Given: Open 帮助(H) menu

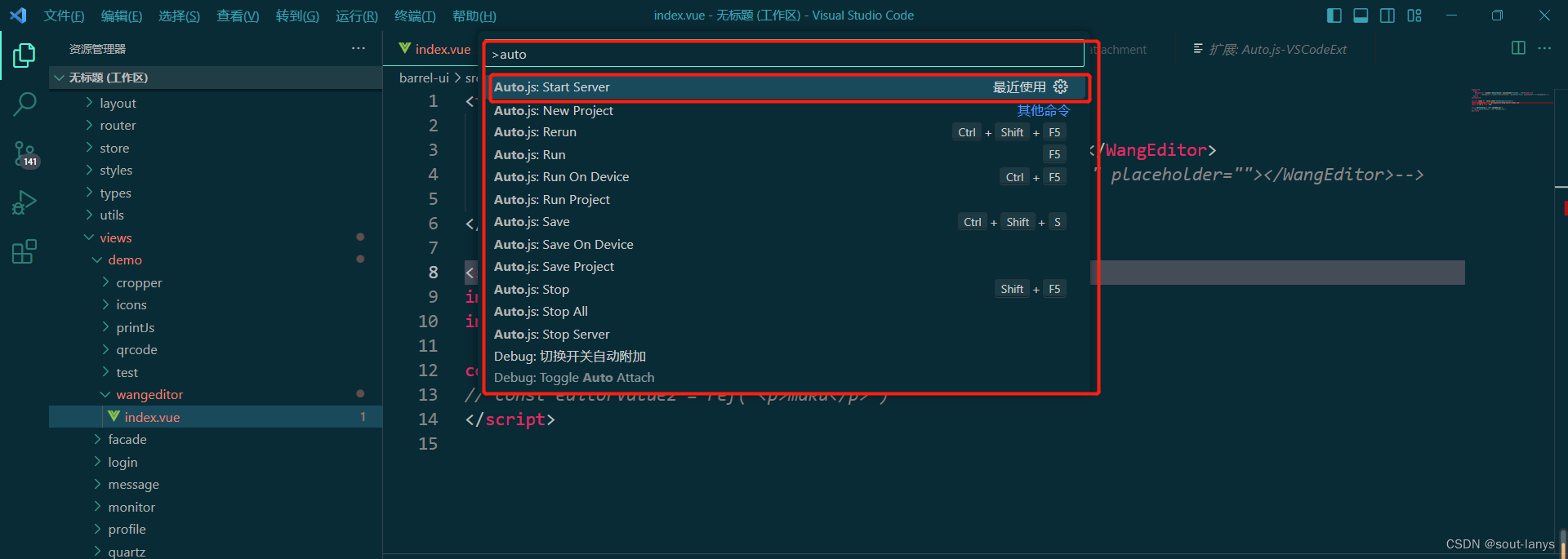Looking at the screenshot, I should [474, 16].
